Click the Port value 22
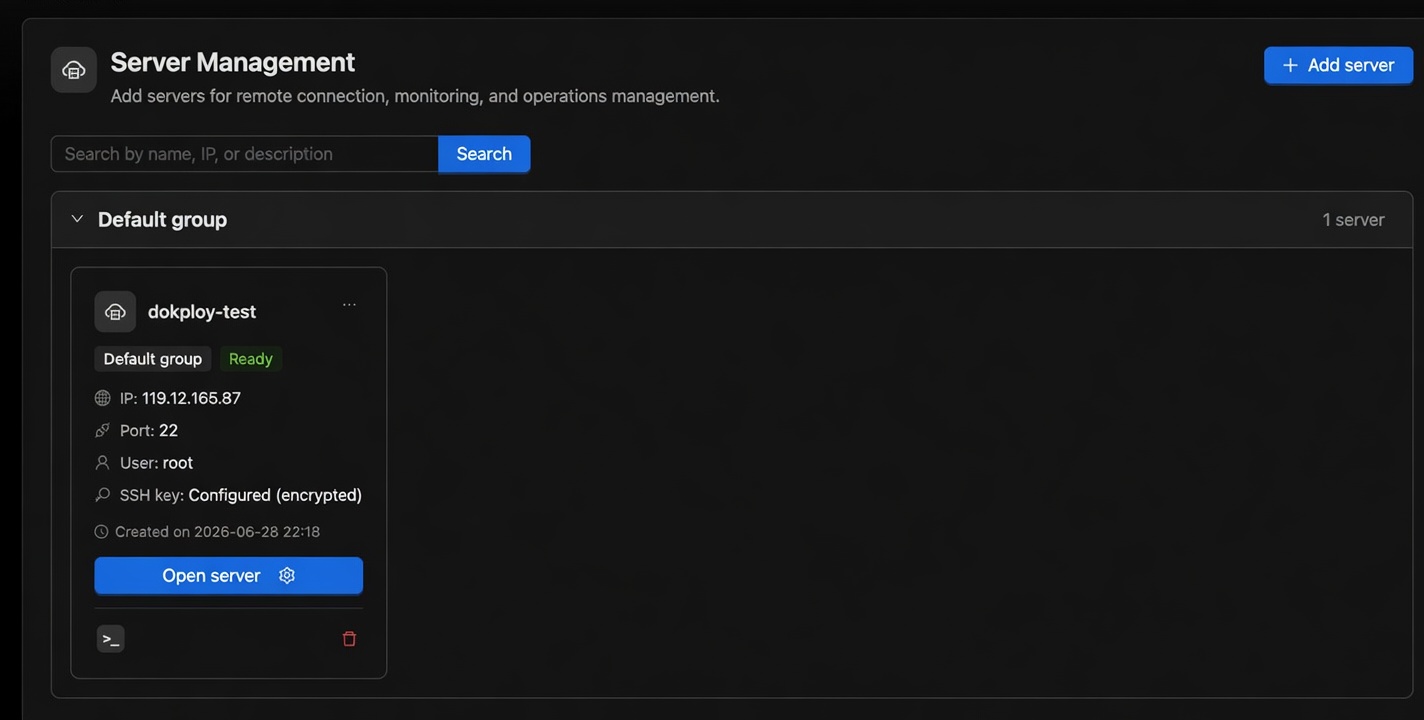Screen dimensions: 1424x720 [168, 431]
